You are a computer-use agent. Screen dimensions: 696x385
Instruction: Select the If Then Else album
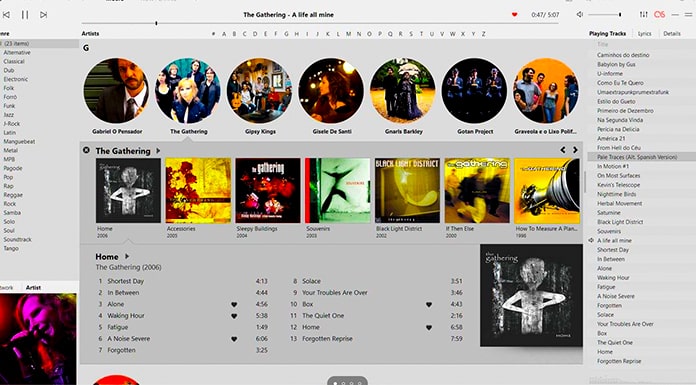(477, 191)
